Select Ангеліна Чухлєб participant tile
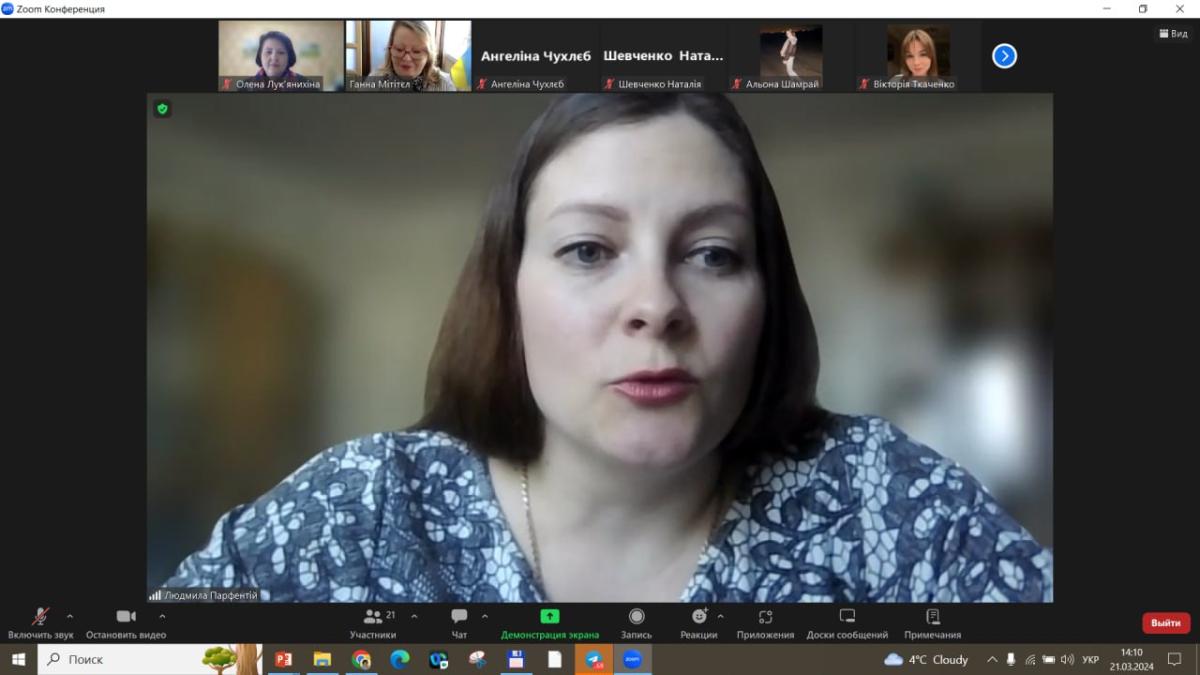This screenshot has width=1200, height=675. point(535,56)
